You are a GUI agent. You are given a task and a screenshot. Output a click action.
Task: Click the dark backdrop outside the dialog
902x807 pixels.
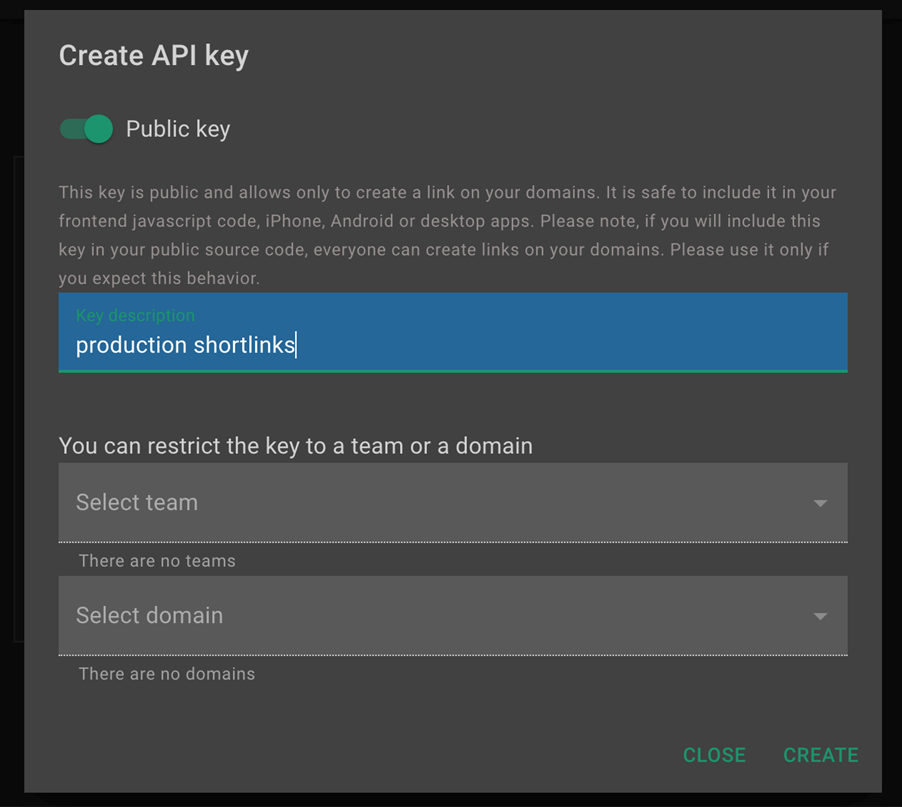pos(10,400)
